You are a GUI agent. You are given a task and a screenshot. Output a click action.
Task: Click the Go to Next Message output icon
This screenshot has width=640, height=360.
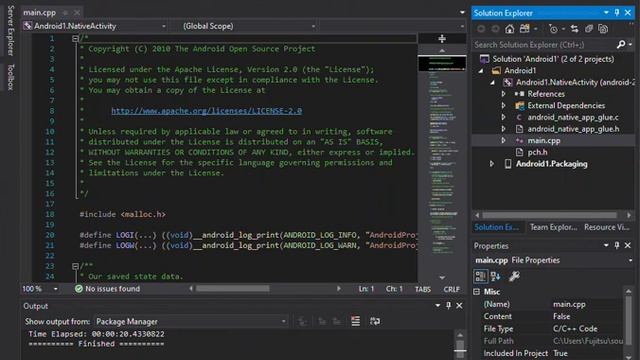(337, 321)
